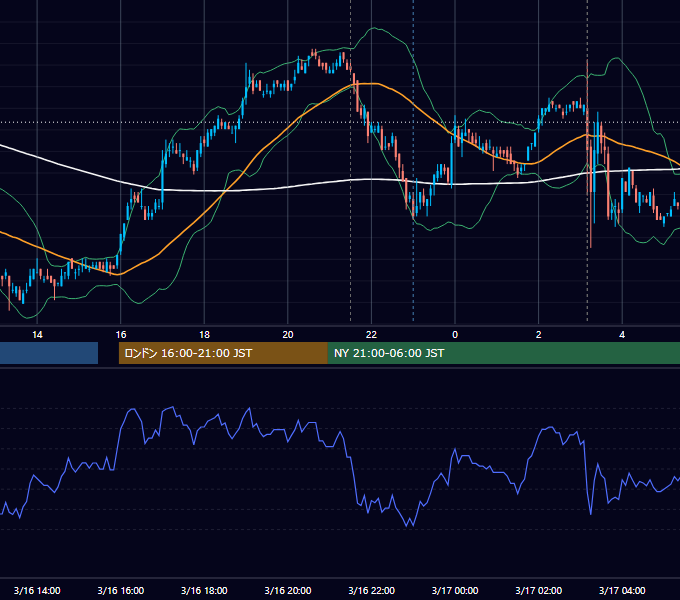This screenshot has height=600, width=680.
Task: Click the ロンドン 16:00-21:00 JST session bar
Action: pyautogui.click(x=223, y=353)
